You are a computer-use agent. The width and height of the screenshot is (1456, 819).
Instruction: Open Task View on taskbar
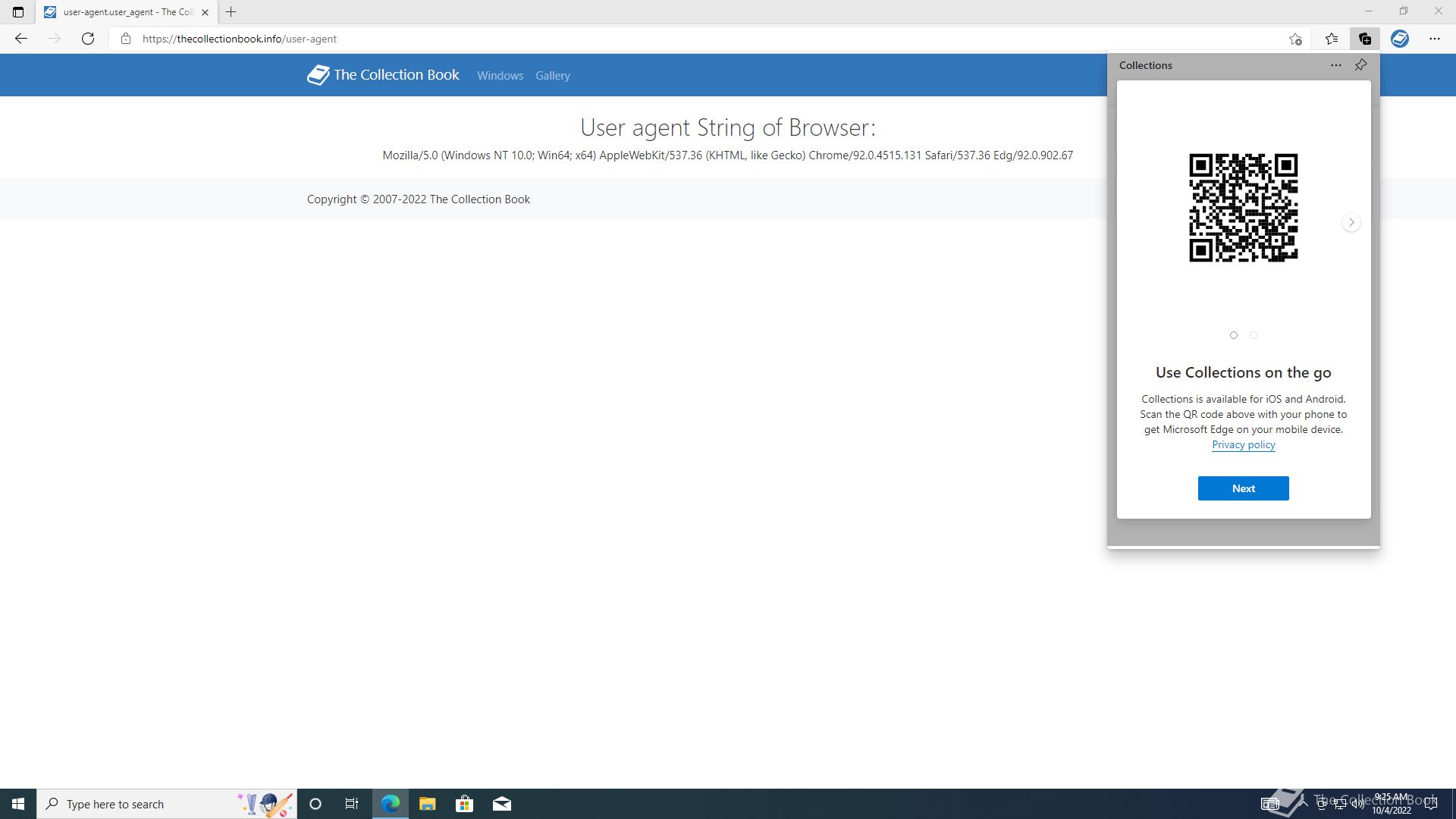pyautogui.click(x=352, y=804)
